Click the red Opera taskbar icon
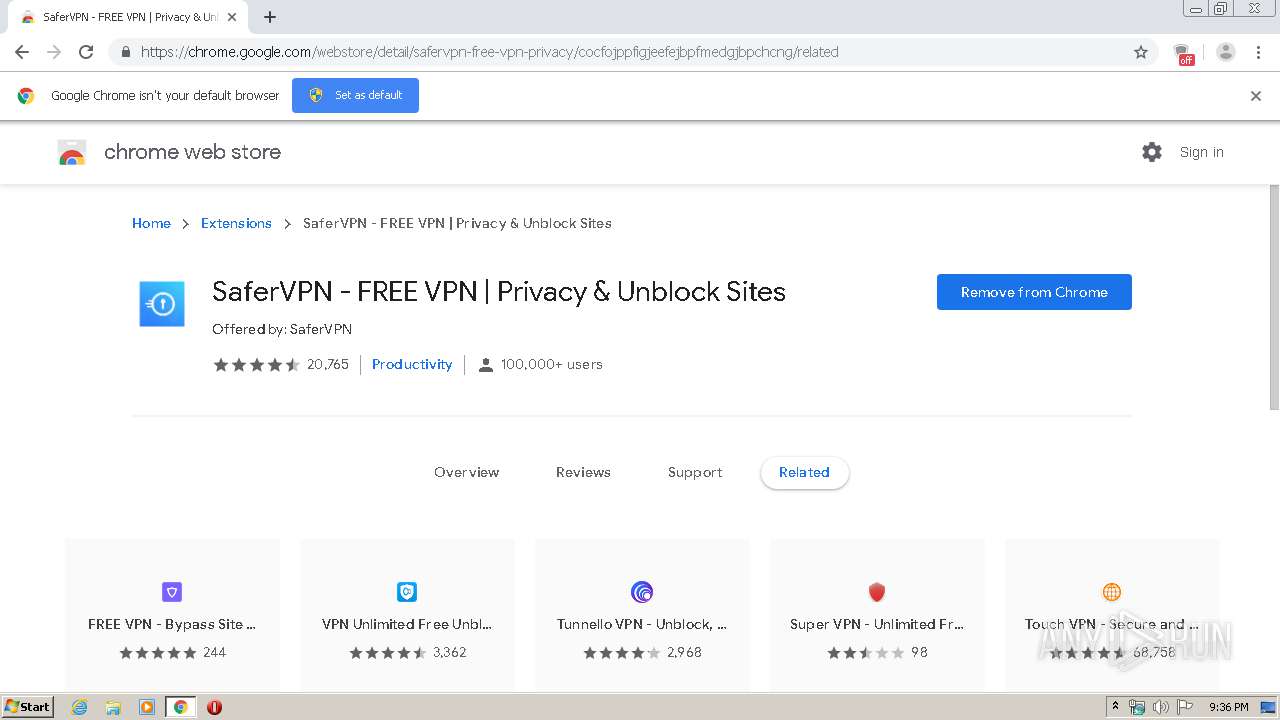The image size is (1280, 720). pos(214,707)
